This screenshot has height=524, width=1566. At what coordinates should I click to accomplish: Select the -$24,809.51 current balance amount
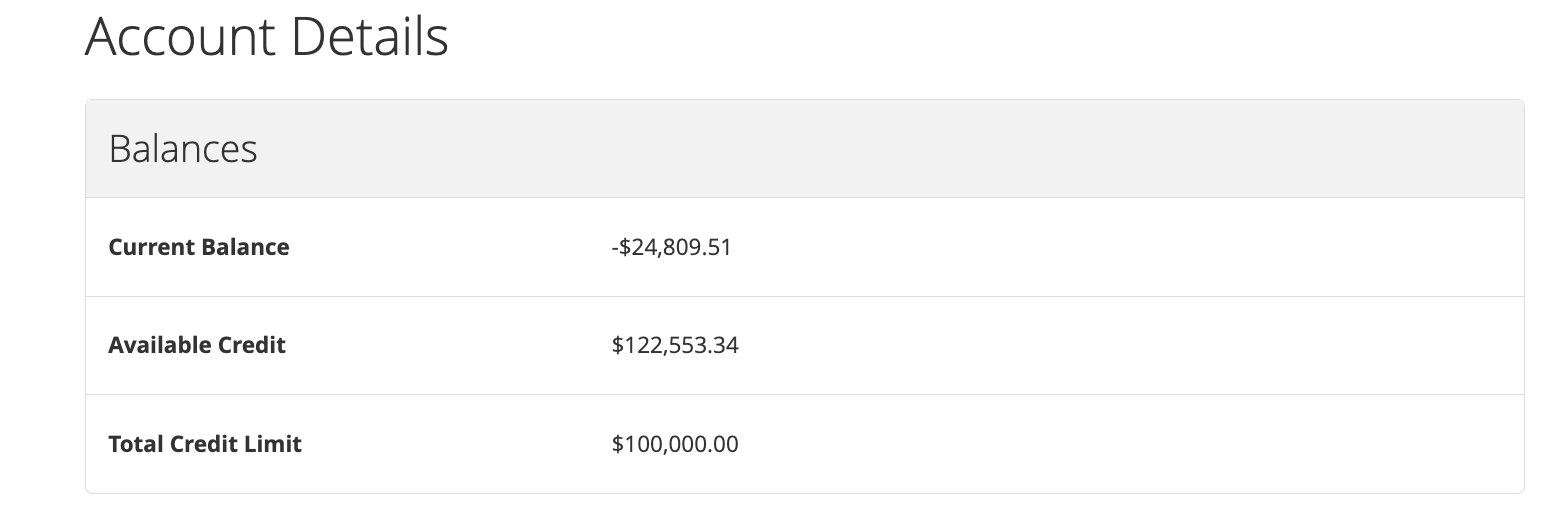coord(671,247)
